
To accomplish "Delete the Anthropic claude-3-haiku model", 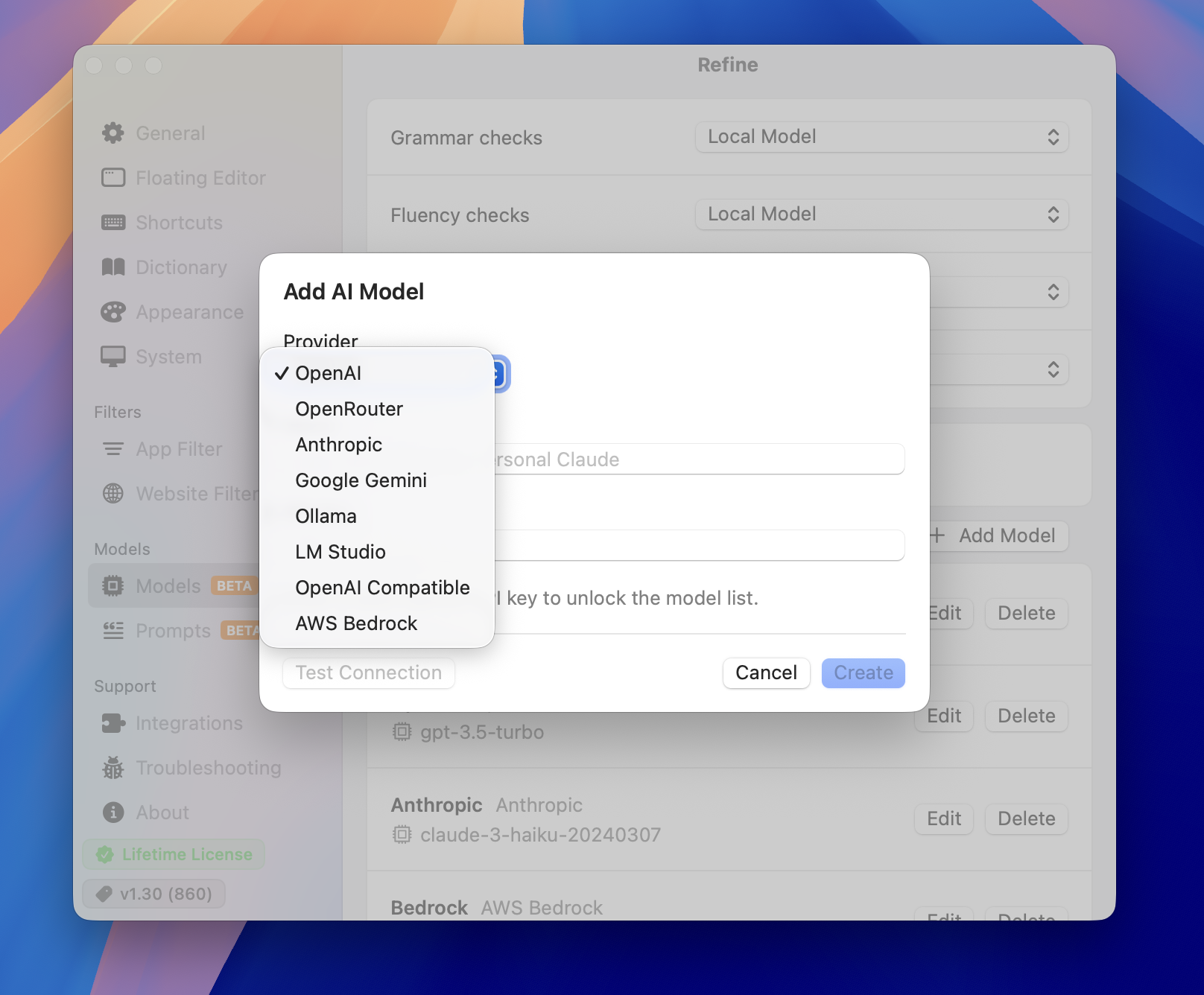I will [x=1026, y=819].
